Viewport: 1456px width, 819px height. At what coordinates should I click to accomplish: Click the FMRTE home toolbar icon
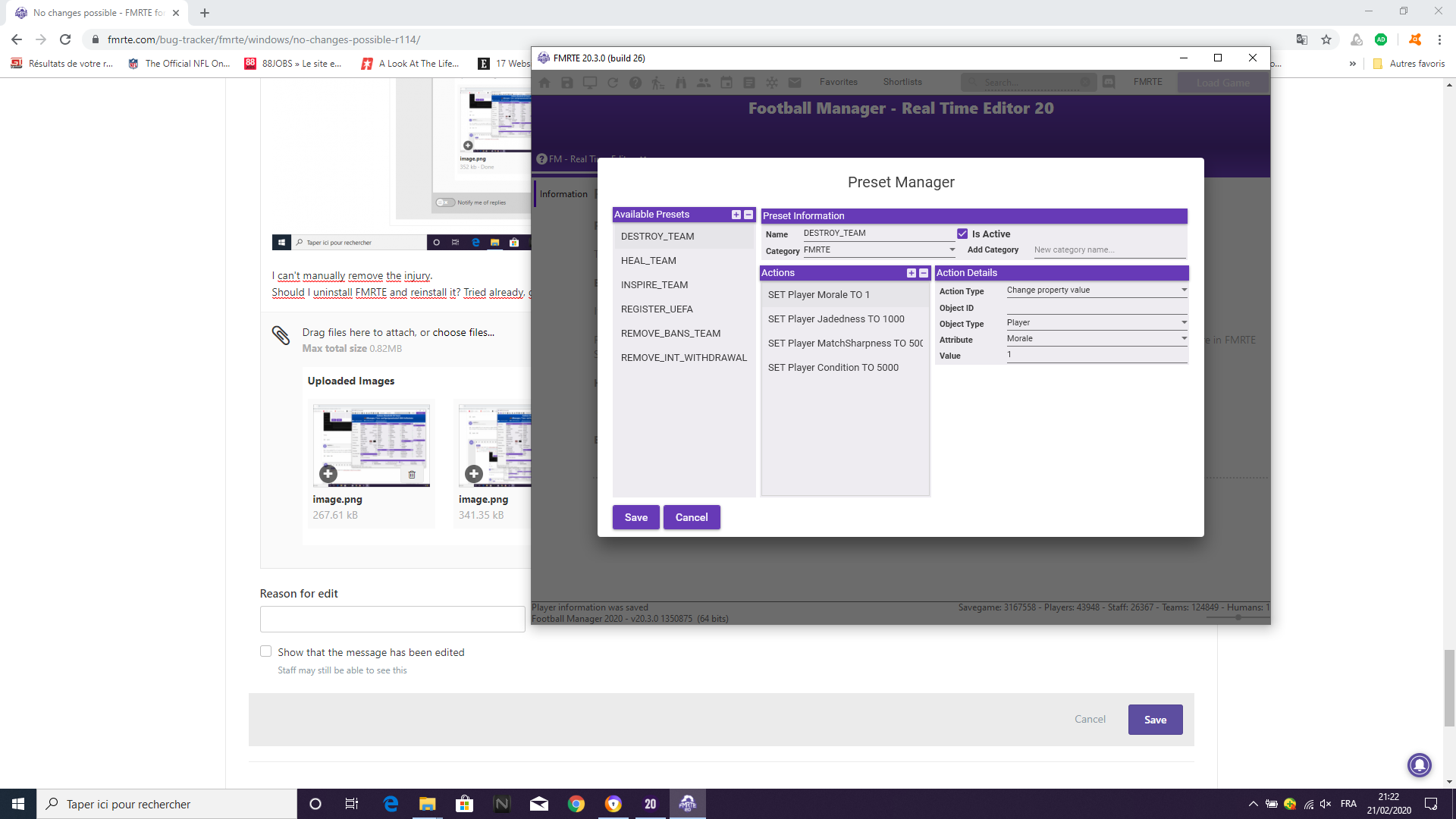(x=544, y=82)
